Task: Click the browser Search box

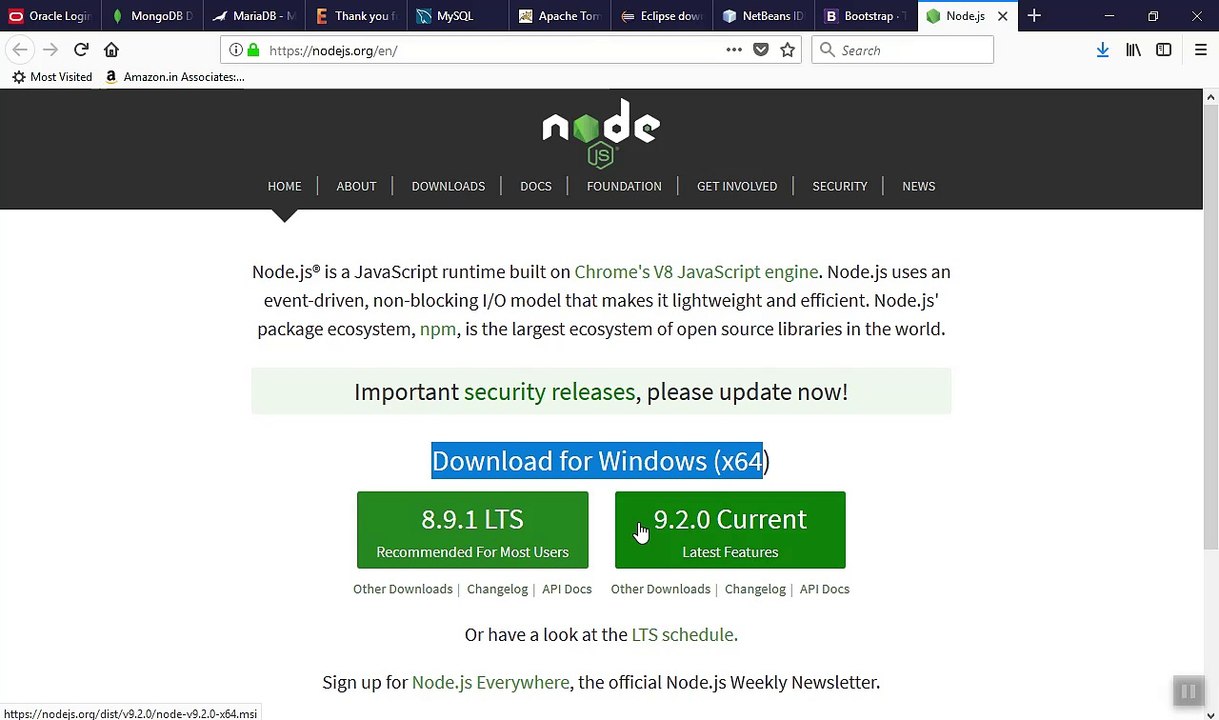Action: [x=902, y=50]
